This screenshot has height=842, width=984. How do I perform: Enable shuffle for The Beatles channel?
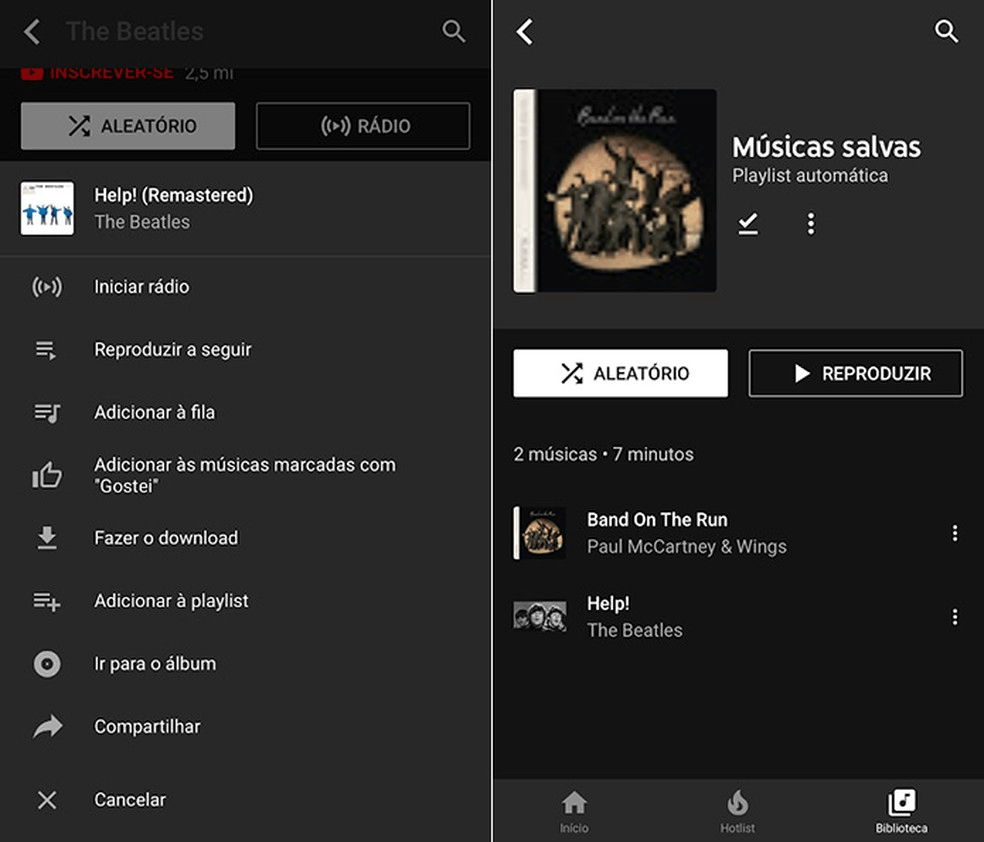click(127, 125)
